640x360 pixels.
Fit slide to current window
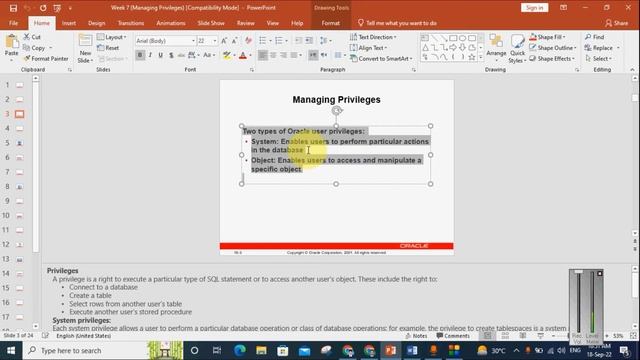click(633, 336)
